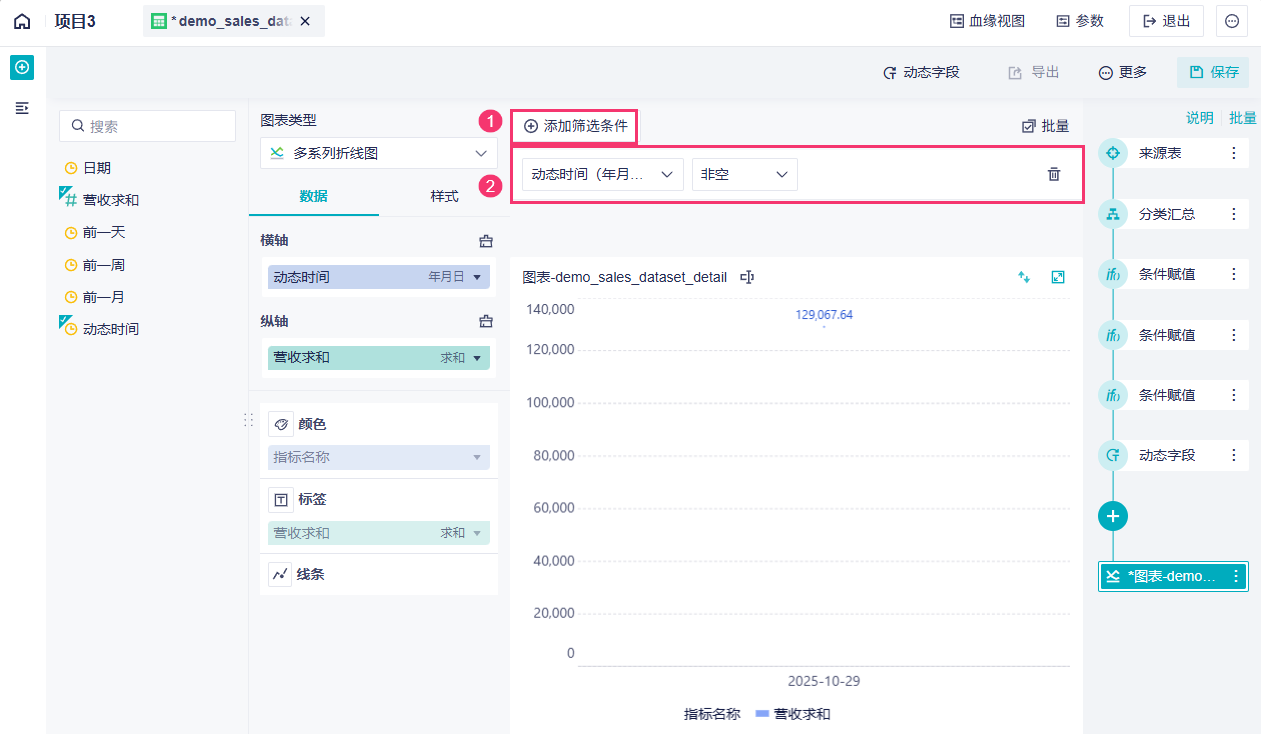This screenshot has height=734, width=1261.
Task: Click the 保存 button
Action: [1213, 72]
